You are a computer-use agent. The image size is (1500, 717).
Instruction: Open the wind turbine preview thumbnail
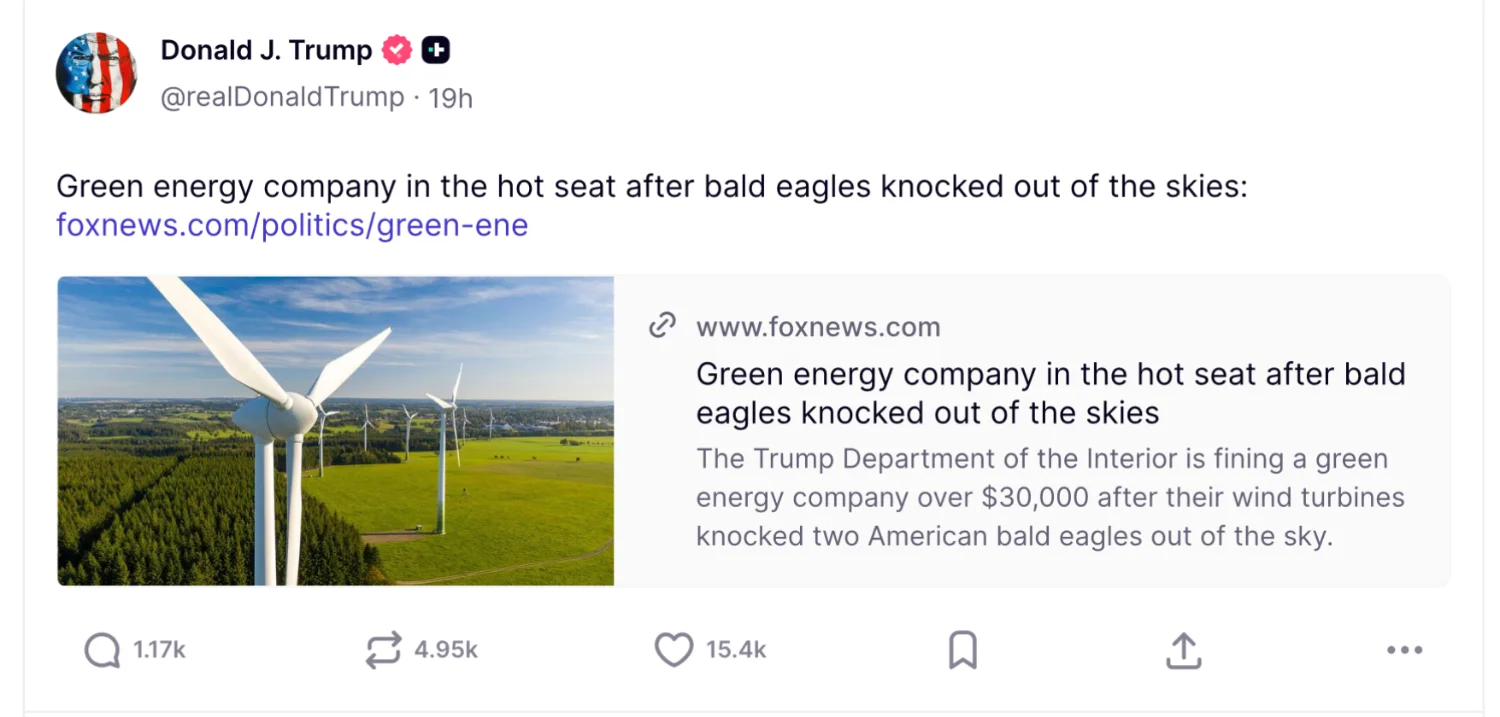[336, 431]
